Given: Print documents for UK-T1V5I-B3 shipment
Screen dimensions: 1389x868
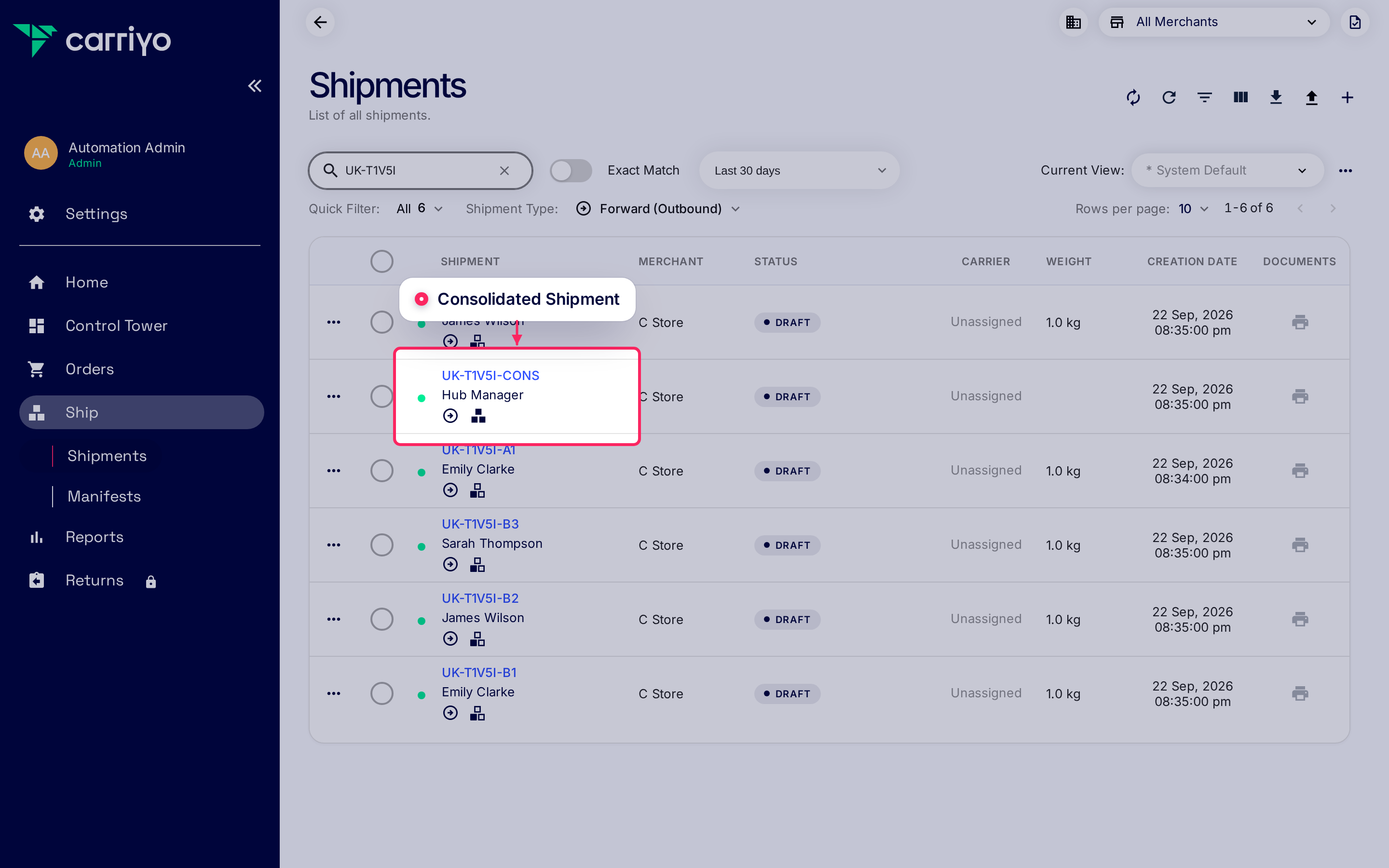Looking at the screenshot, I should click(1300, 545).
